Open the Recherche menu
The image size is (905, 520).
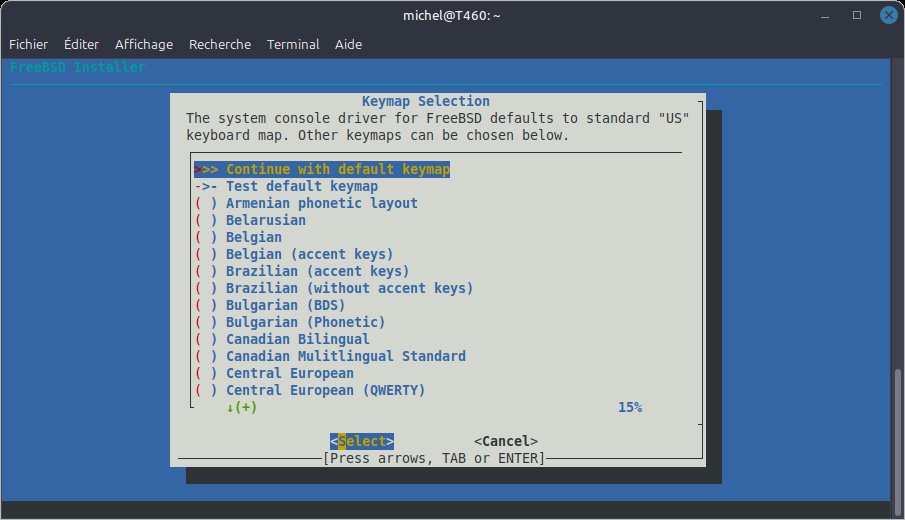click(x=220, y=44)
